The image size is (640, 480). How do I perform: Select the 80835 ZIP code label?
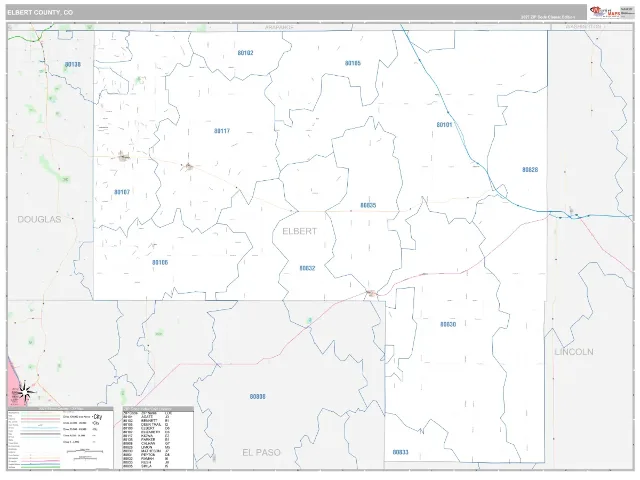point(368,205)
